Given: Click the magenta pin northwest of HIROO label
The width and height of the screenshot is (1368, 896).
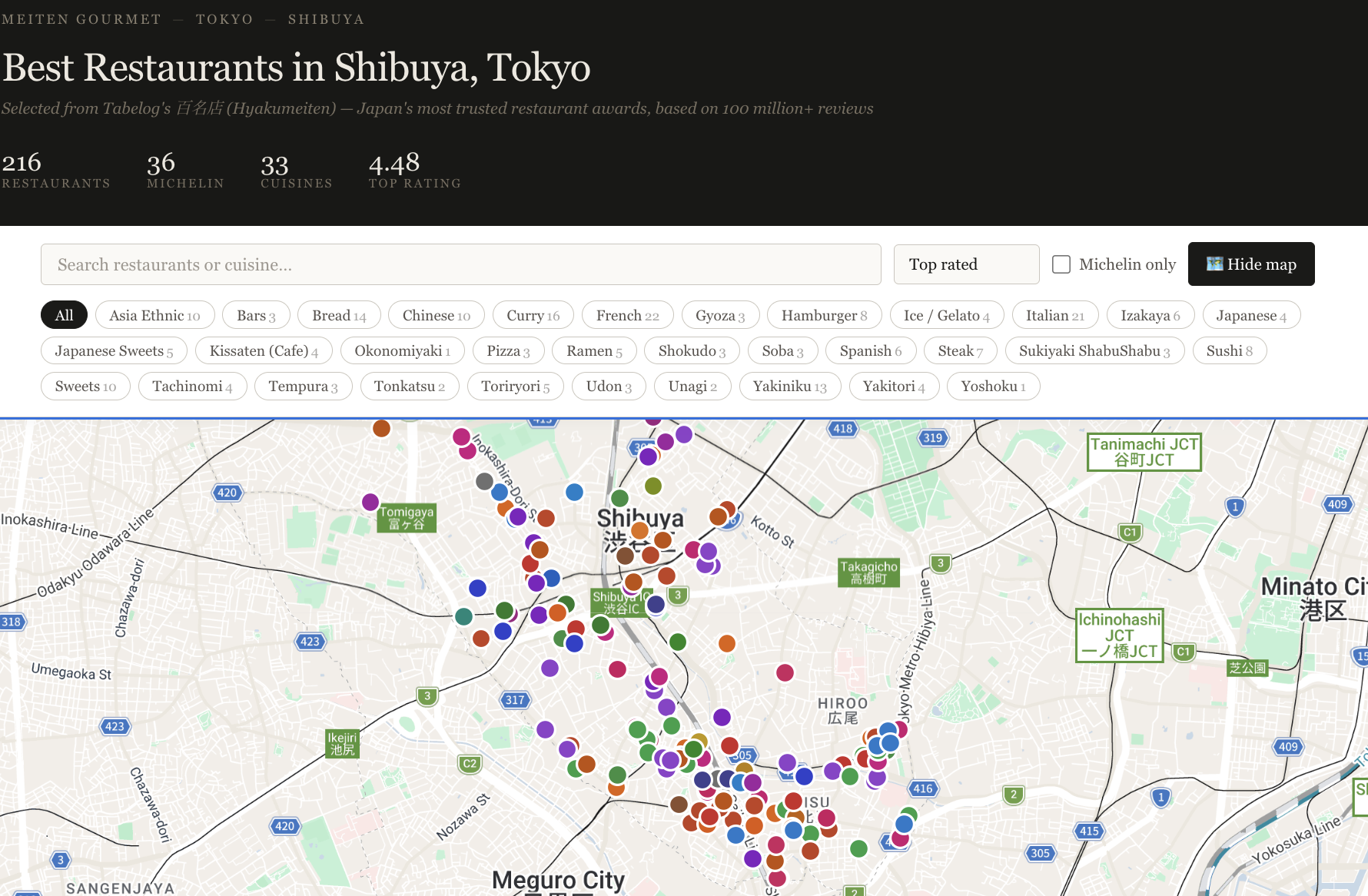Looking at the screenshot, I should (x=785, y=672).
